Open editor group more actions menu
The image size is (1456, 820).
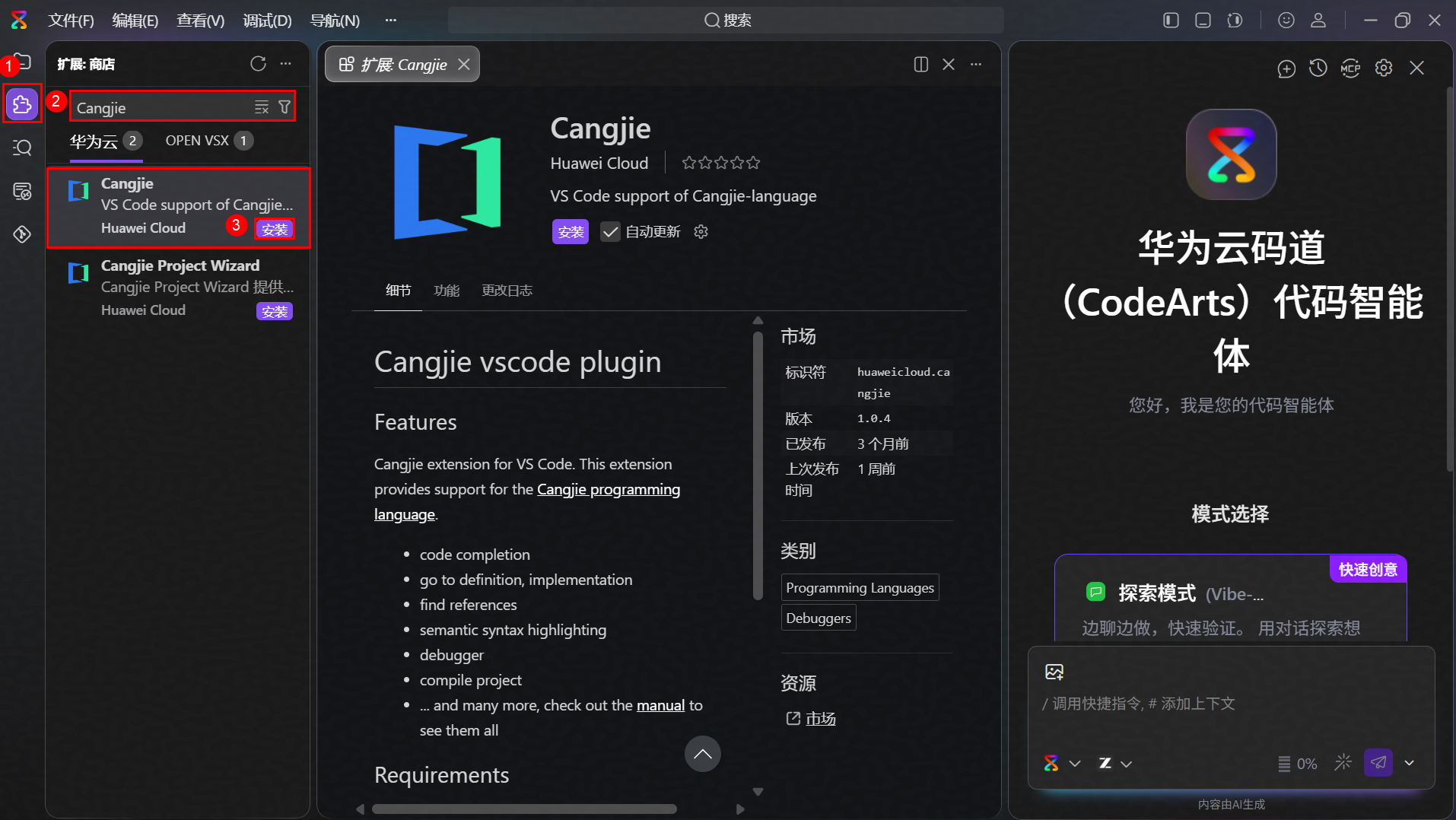[x=976, y=65]
